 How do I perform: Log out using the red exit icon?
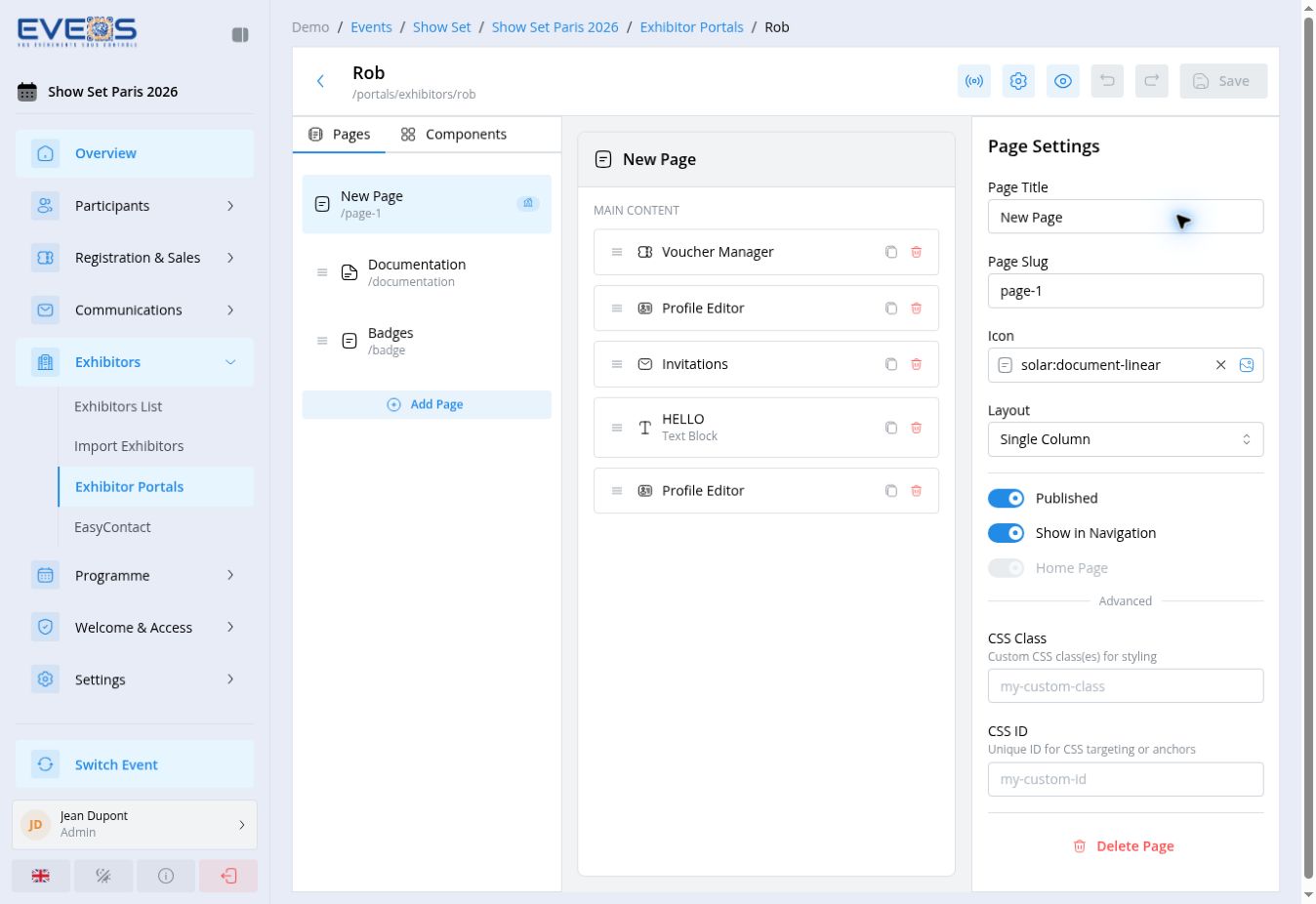pyautogui.click(x=228, y=876)
